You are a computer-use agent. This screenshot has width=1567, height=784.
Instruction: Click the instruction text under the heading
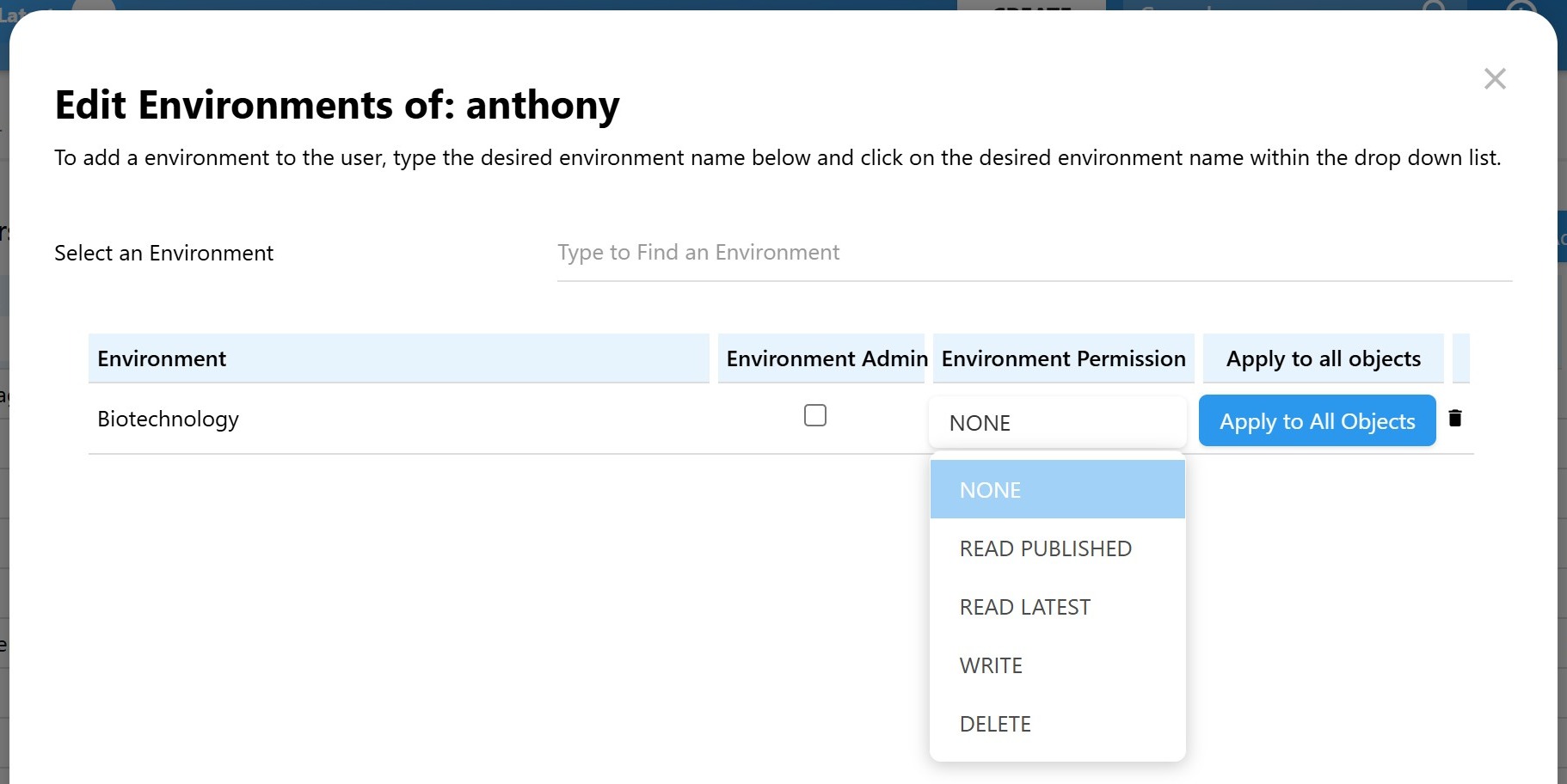pyautogui.click(x=777, y=158)
